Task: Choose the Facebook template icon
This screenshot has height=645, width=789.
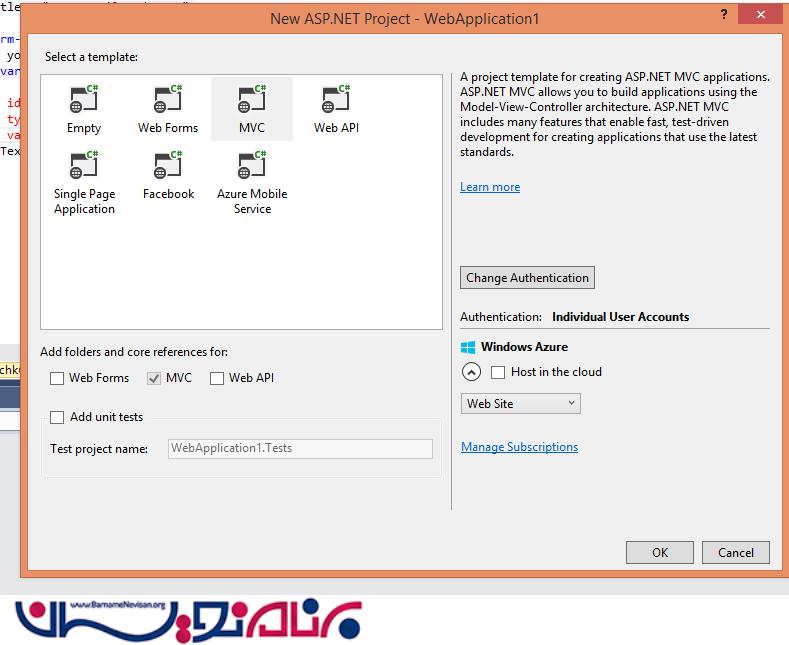Action: coord(168,167)
